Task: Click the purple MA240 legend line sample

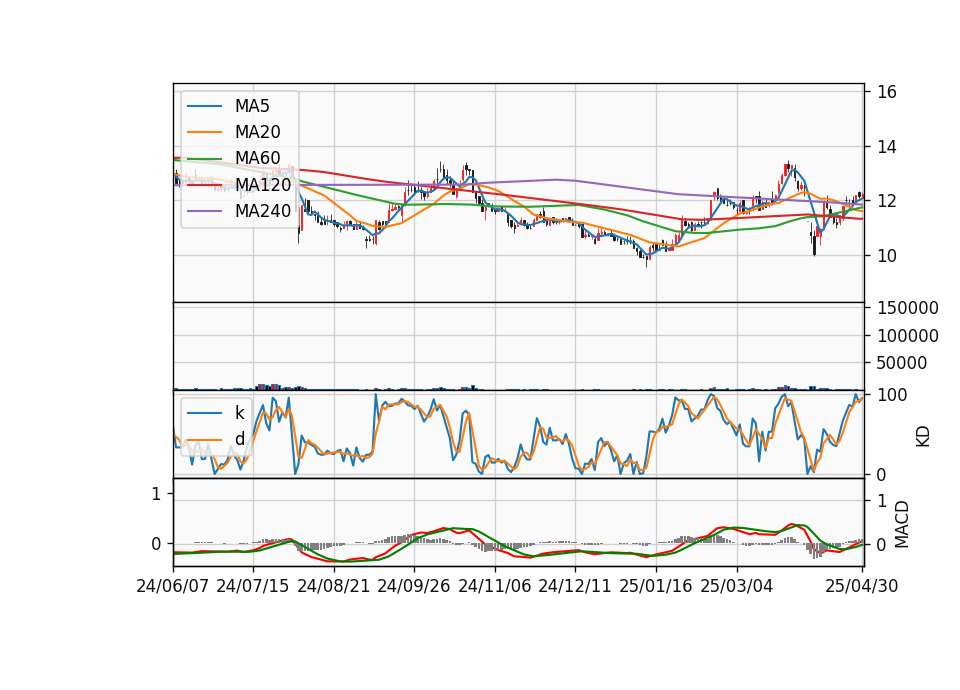Action: (x=204, y=211)
